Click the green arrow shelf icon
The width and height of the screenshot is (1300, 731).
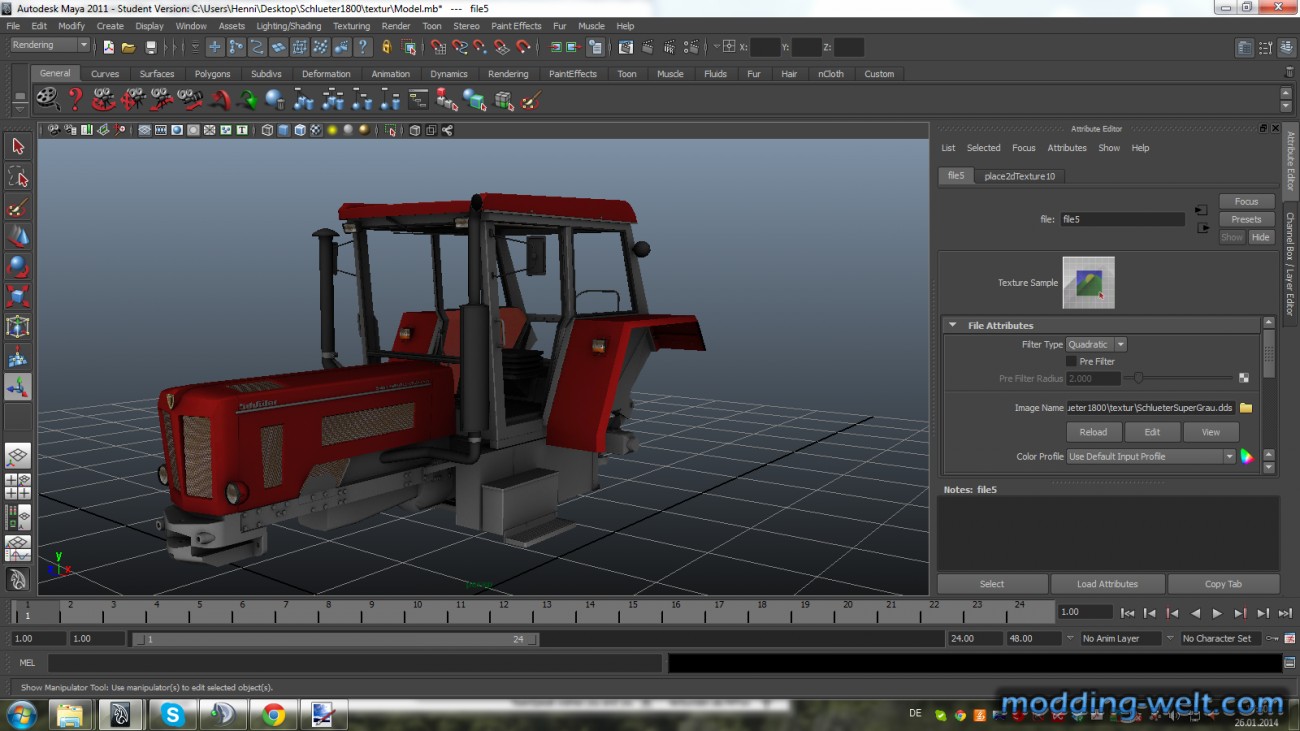pos(247,99)
